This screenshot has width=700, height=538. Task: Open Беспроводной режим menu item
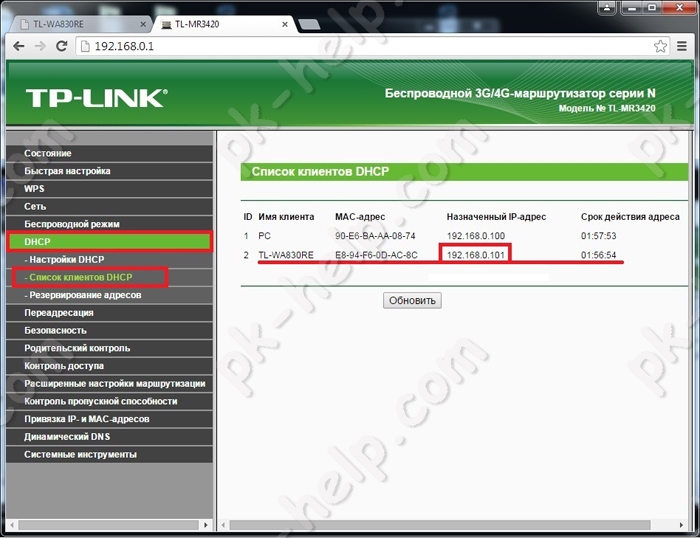[109, 224]
